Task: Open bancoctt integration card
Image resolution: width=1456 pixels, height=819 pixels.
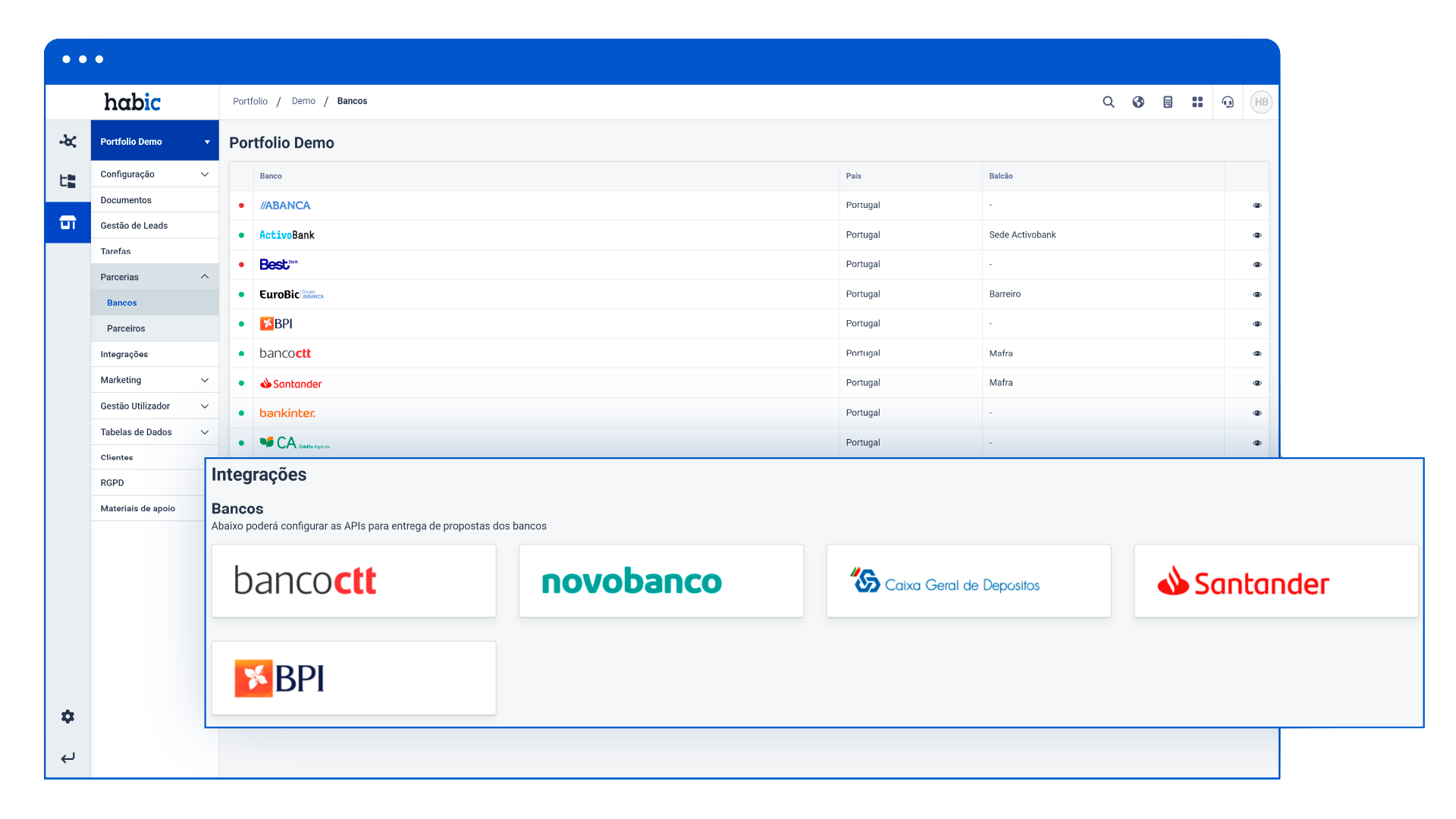Action: (354, 581)
